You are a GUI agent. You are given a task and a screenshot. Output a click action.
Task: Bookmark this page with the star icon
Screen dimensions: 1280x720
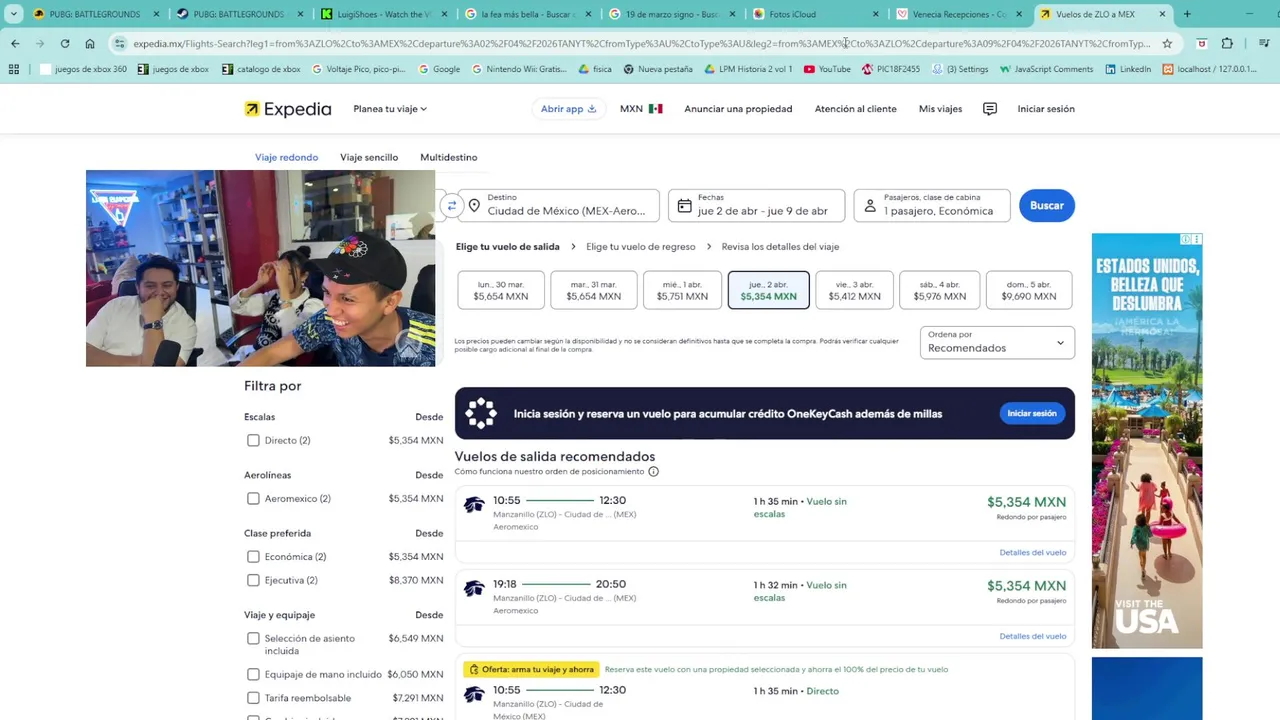[1167, 44]
